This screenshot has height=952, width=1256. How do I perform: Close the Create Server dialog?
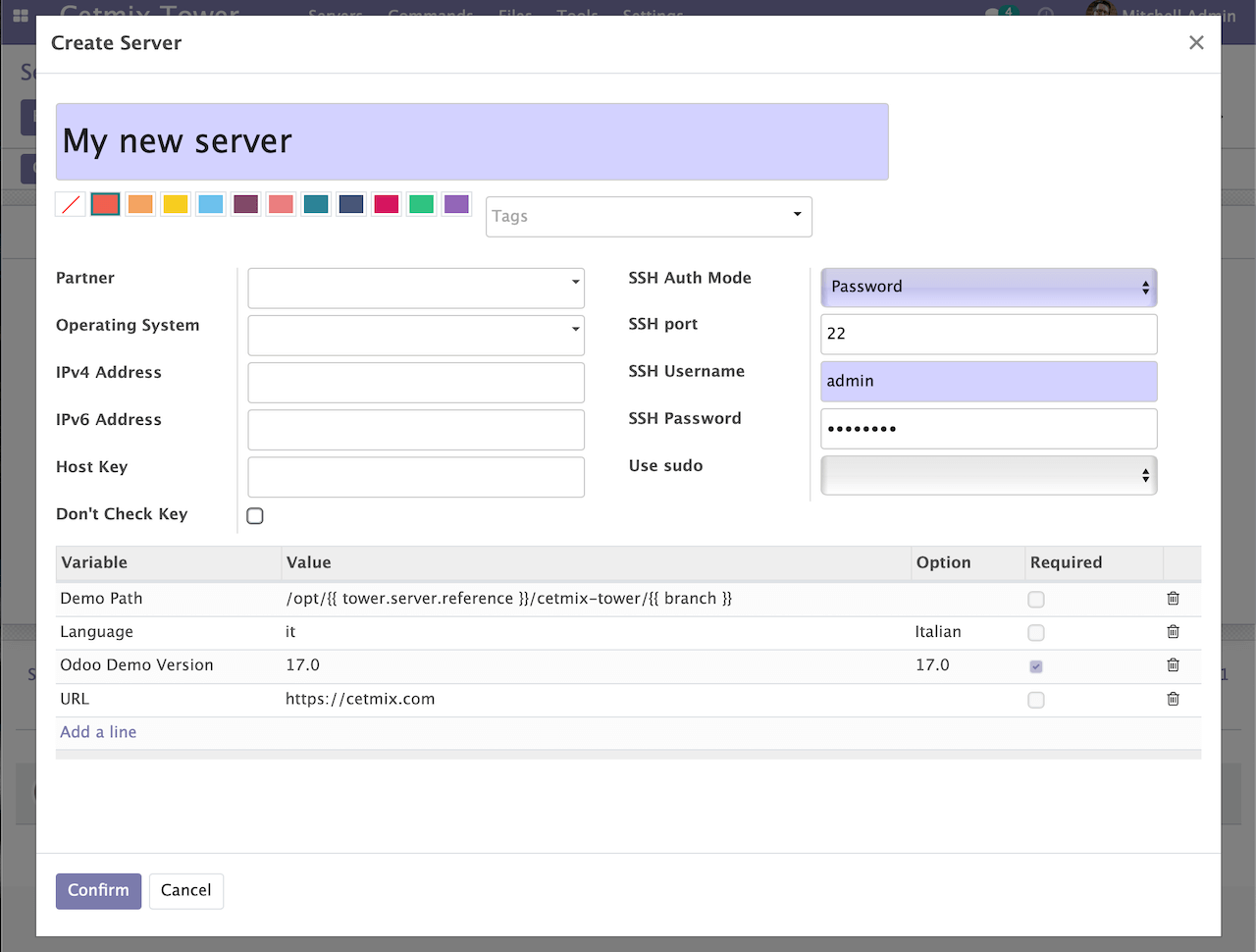point(1196,43)
